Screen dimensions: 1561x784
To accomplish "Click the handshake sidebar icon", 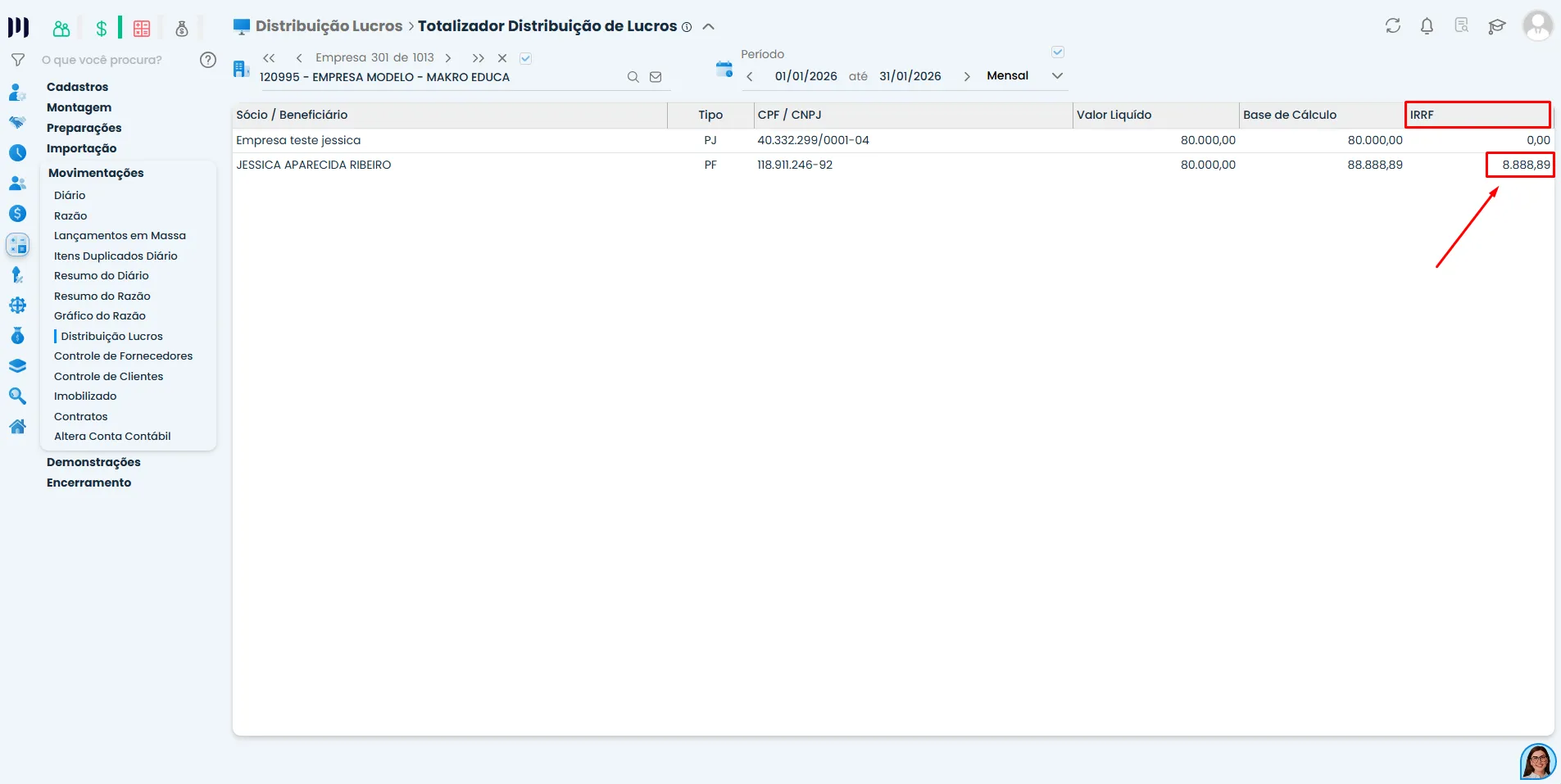I will (x=17, y=122).
